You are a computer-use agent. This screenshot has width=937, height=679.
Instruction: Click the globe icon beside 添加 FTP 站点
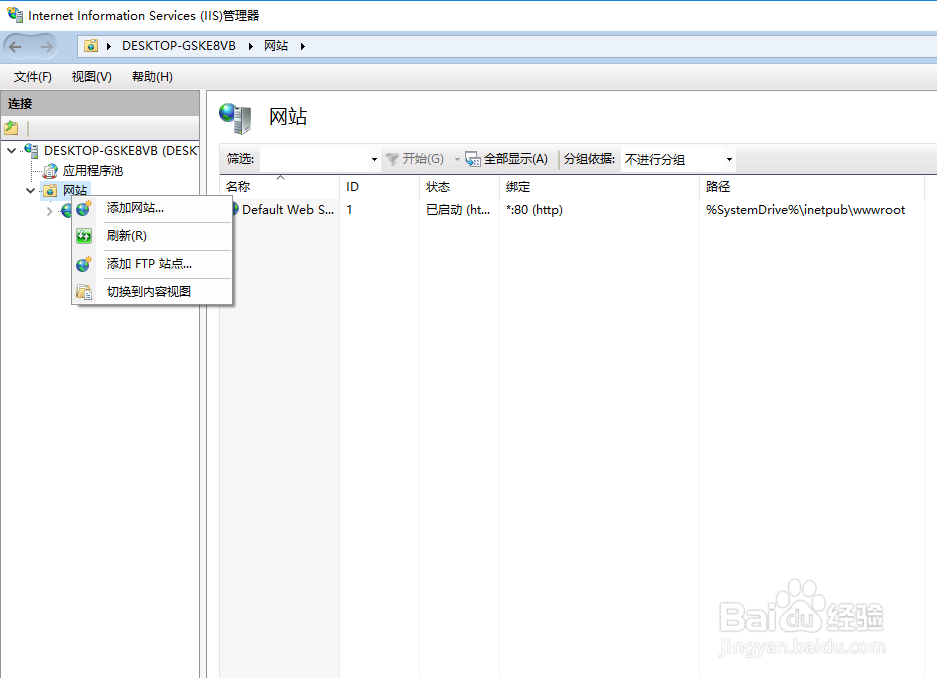click(x=84, y=264)
